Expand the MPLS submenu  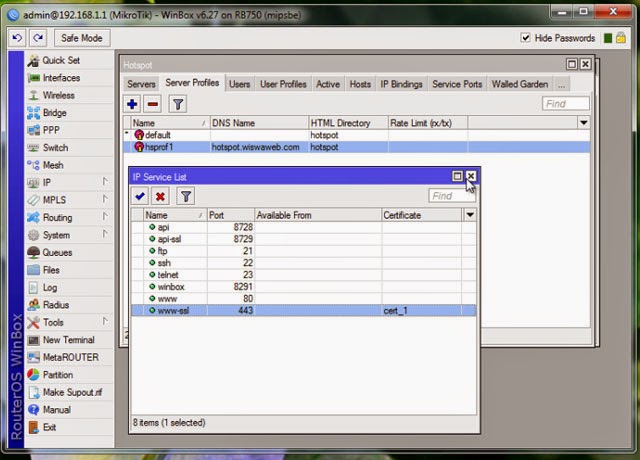tap(69, 200)
